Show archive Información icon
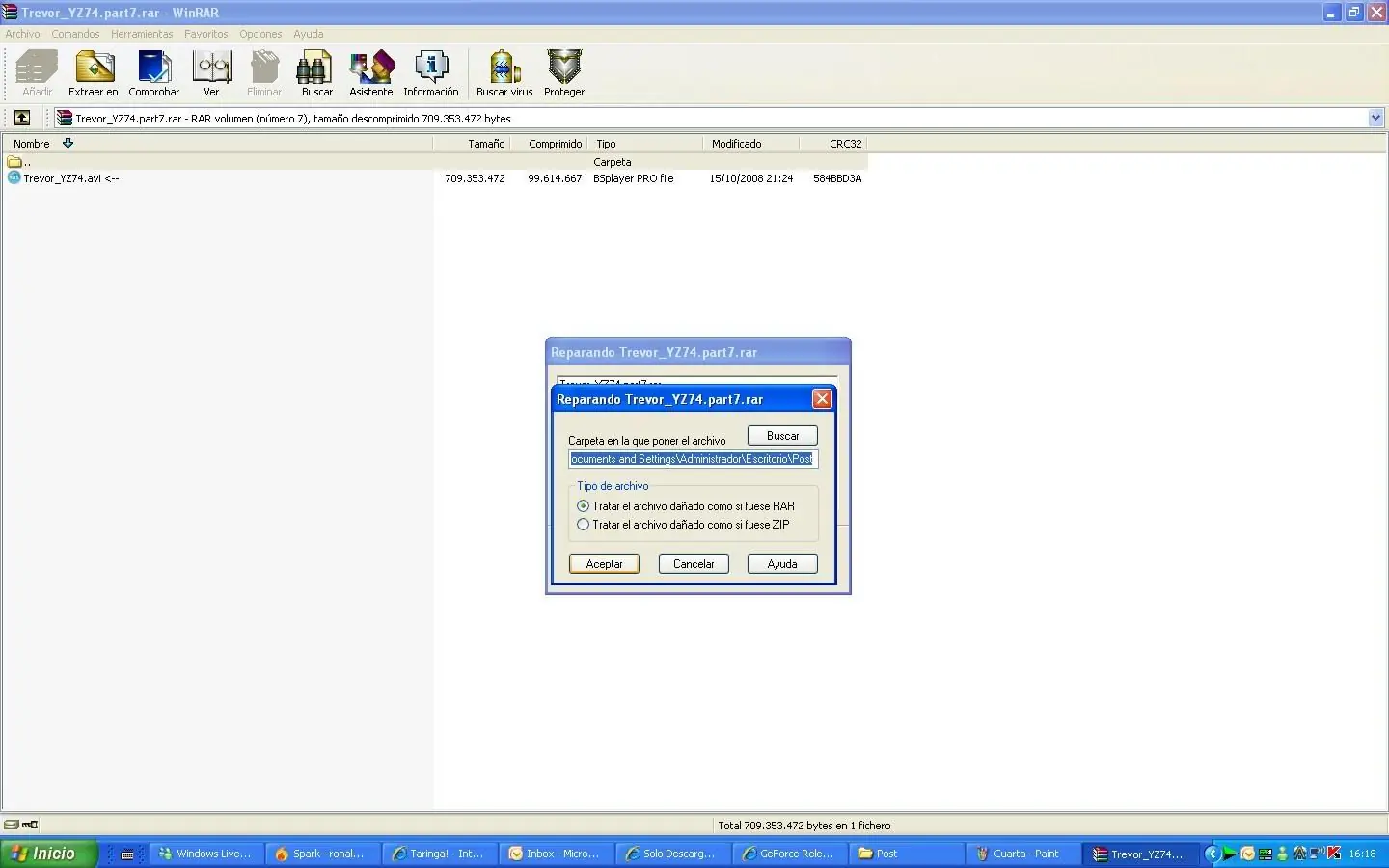 point(431,73)
